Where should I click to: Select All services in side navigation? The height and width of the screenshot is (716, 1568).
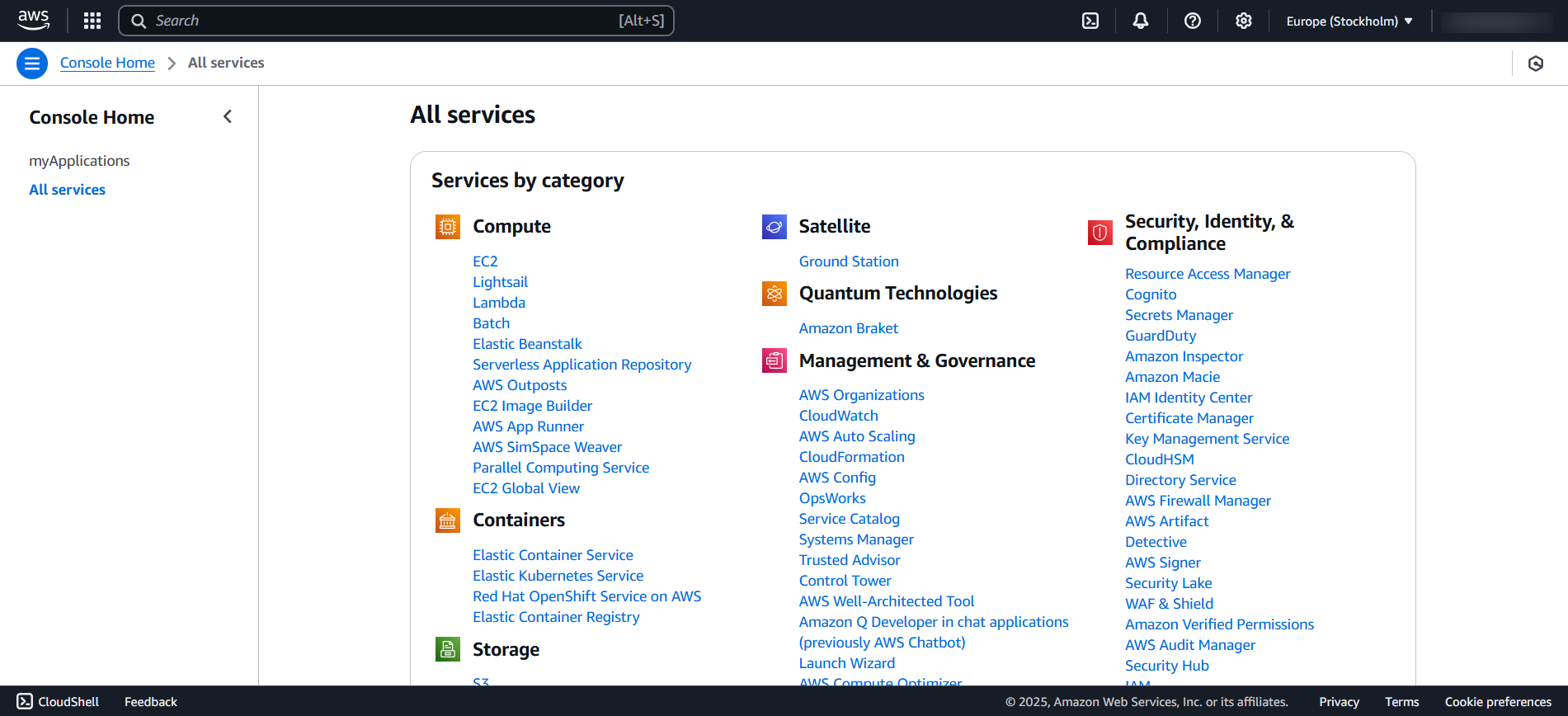[68, 190]
